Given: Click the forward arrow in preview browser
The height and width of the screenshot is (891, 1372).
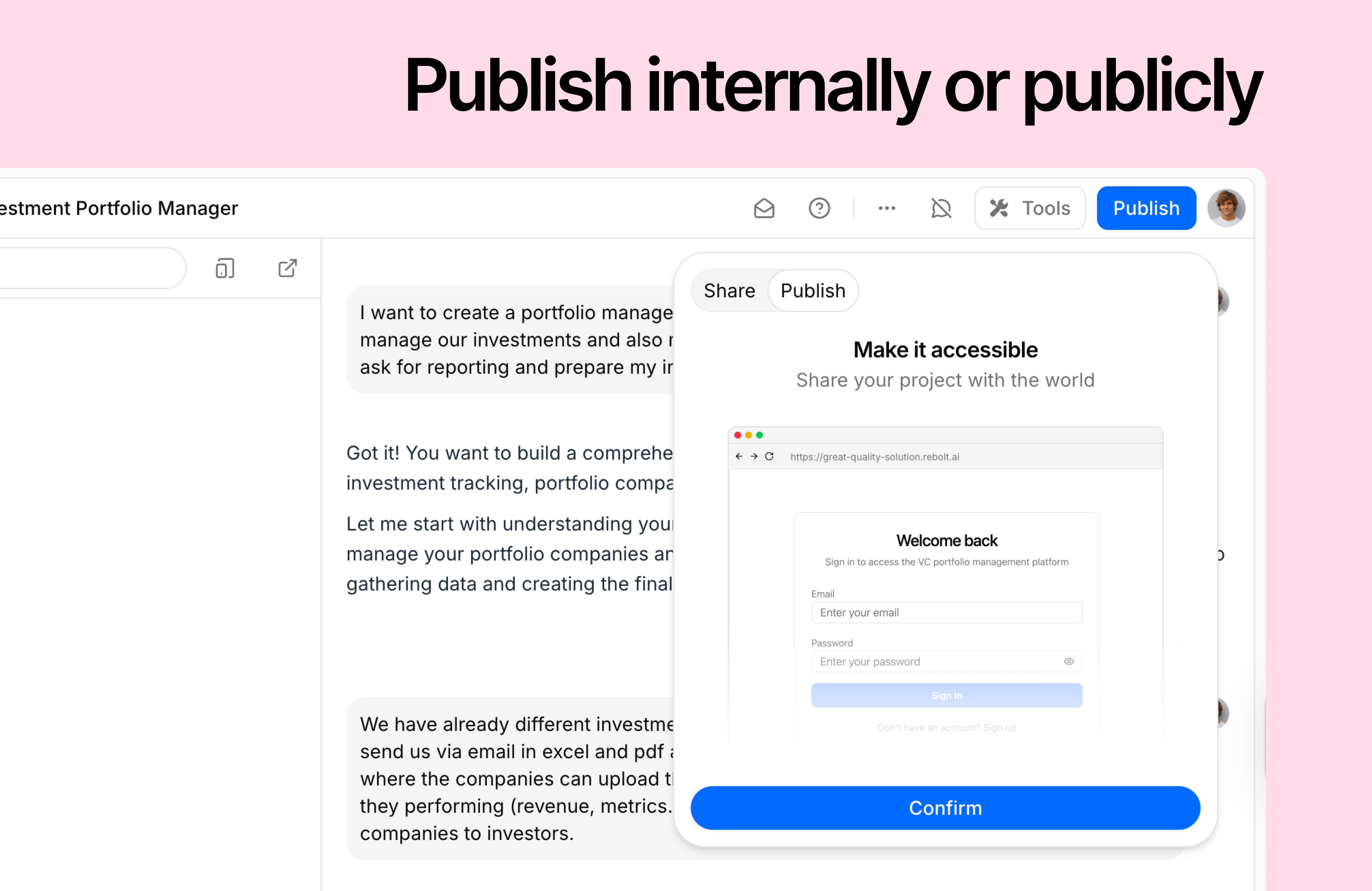Looking at the screenshot, I should pyautogui.click(x=754, y=456).
